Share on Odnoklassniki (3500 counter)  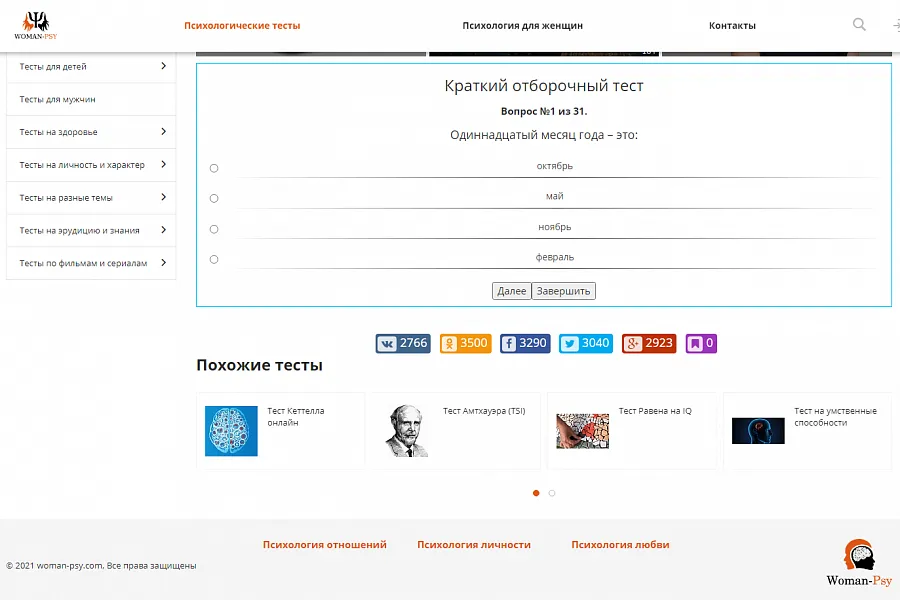pos(465,343)
